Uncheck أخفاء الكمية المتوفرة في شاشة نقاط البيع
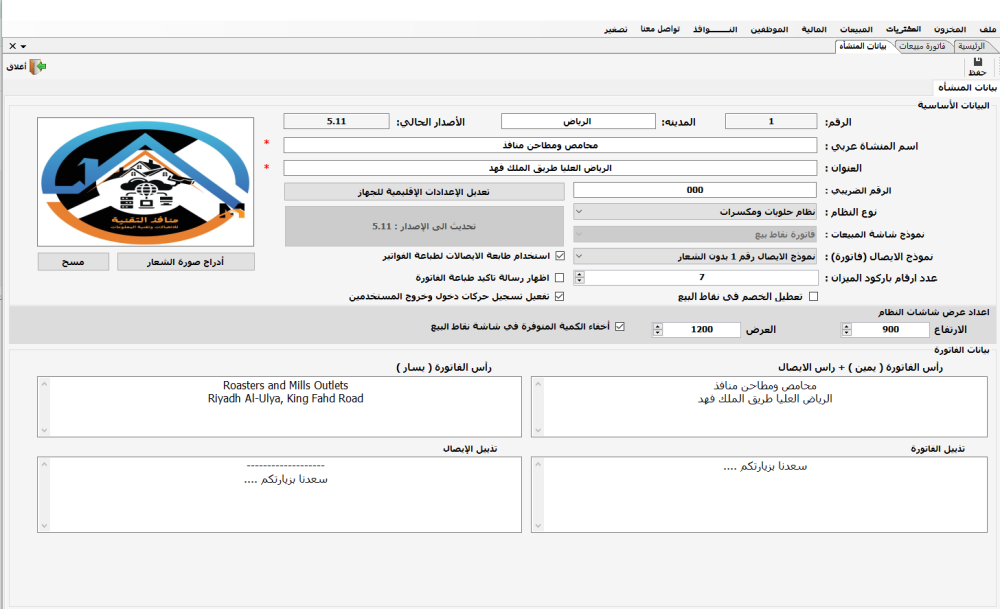The height and width of the screenshot is (609, 1000). click(x=621, y=327)
